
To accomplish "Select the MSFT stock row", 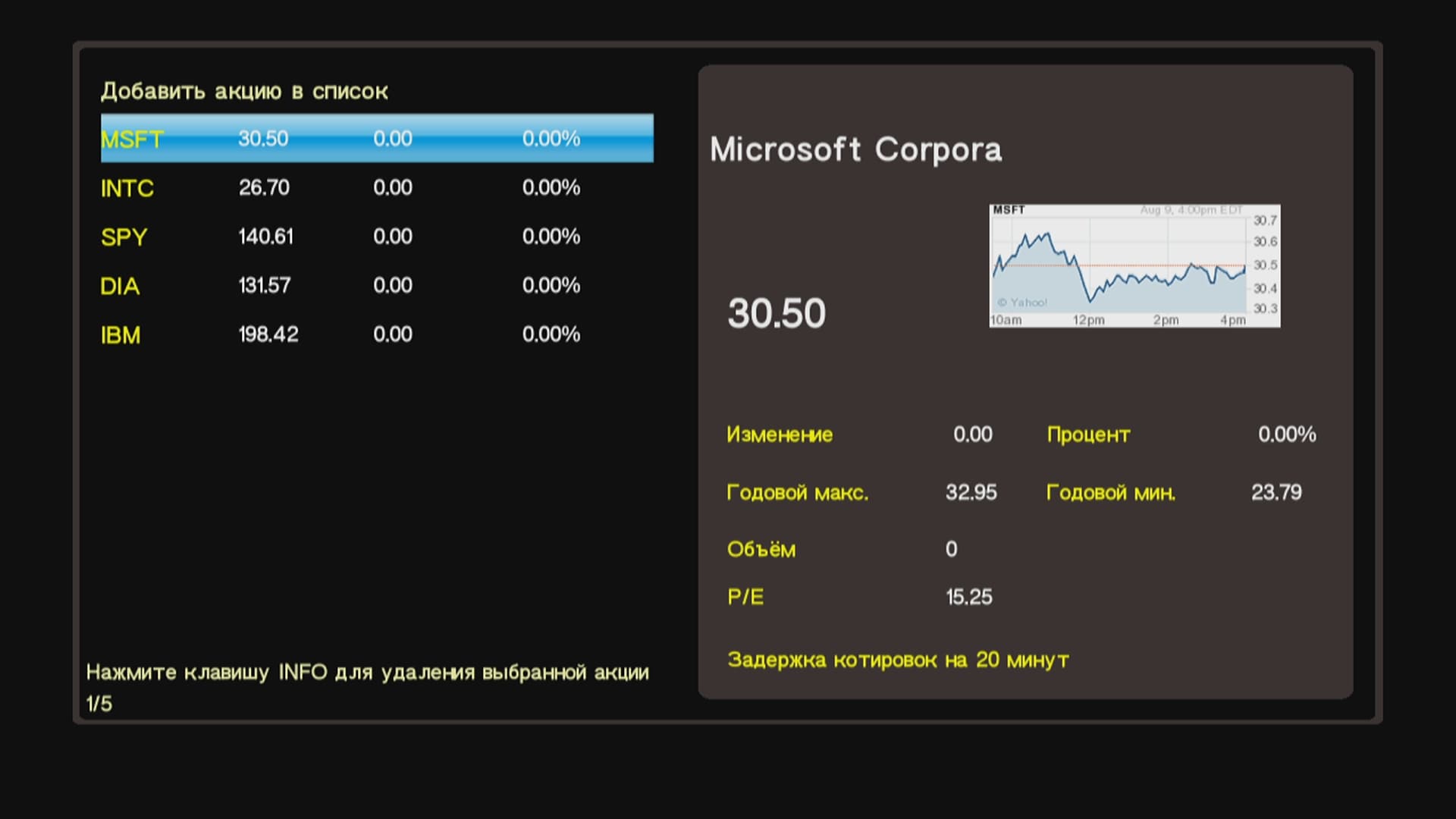I will (x=377, y=139).
